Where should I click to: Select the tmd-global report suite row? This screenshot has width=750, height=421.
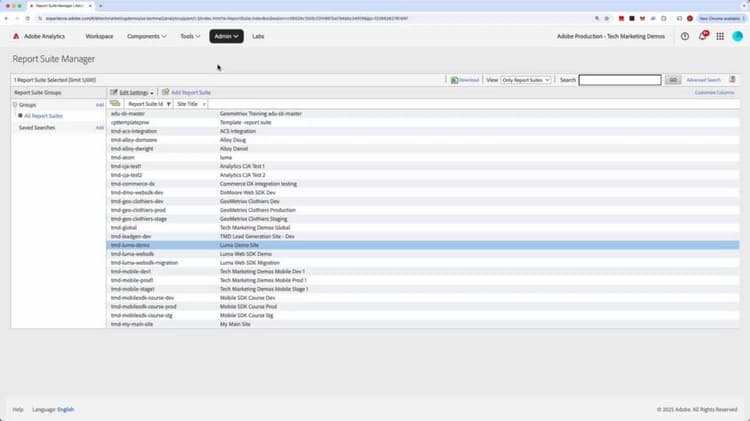coord(423,228)
